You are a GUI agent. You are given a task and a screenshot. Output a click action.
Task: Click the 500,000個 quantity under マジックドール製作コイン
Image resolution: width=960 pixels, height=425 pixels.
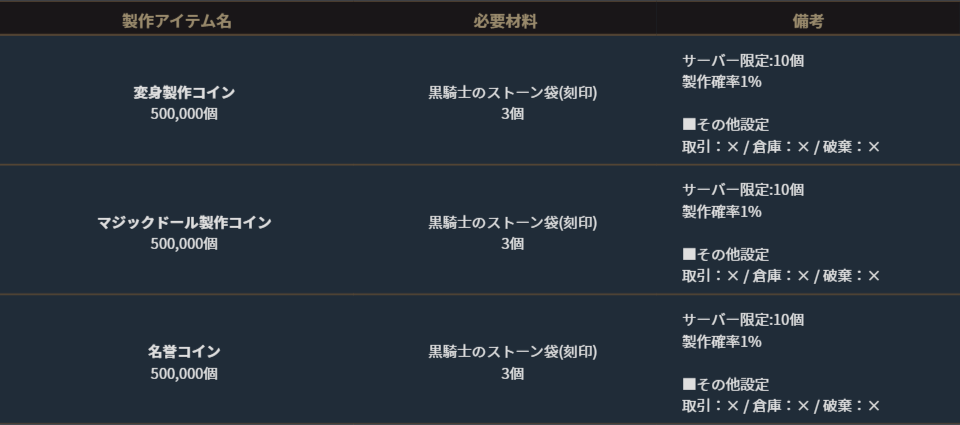pyautogui.click(x=183, y=244)
